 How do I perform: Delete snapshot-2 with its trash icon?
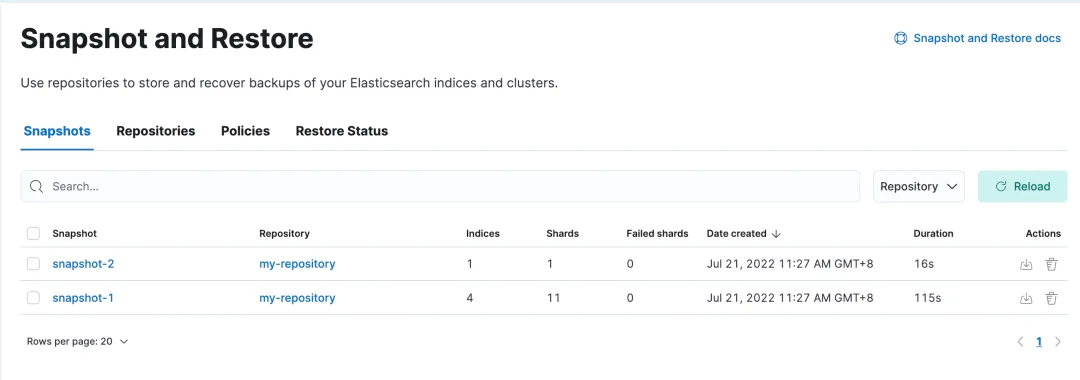pos(1050,264)
